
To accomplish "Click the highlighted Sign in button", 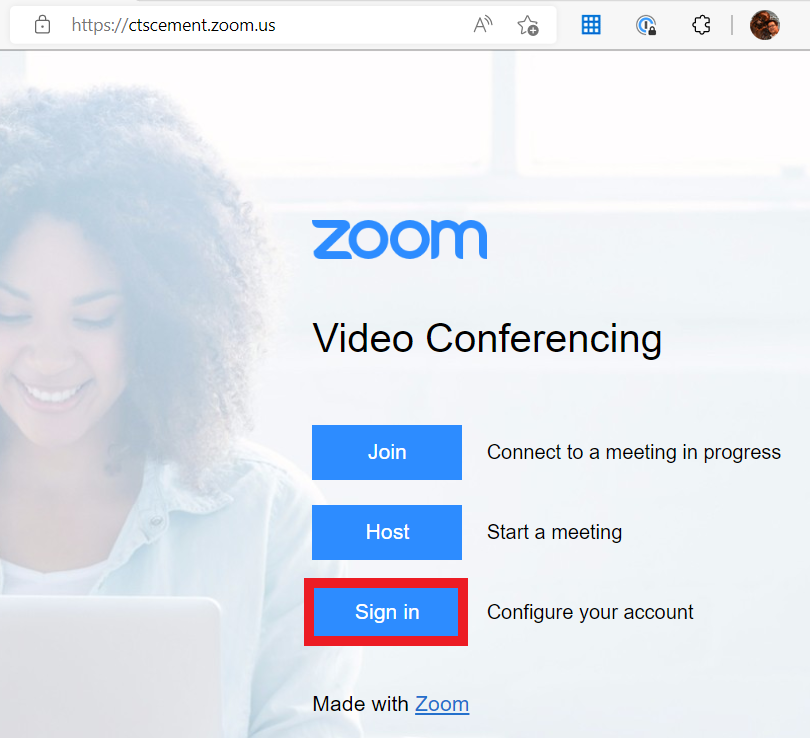I will [386, 612].
